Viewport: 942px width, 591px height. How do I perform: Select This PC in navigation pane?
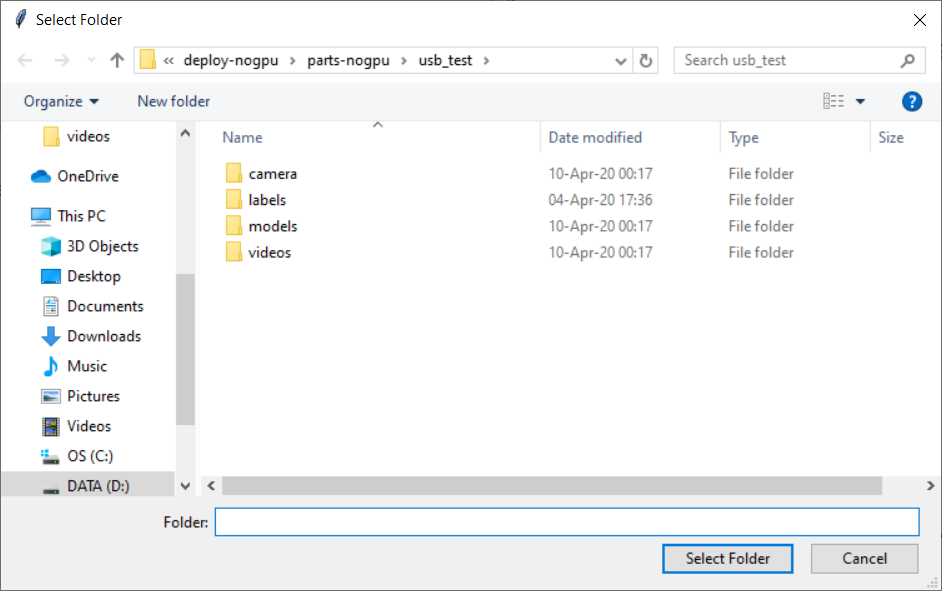point(81,216)
